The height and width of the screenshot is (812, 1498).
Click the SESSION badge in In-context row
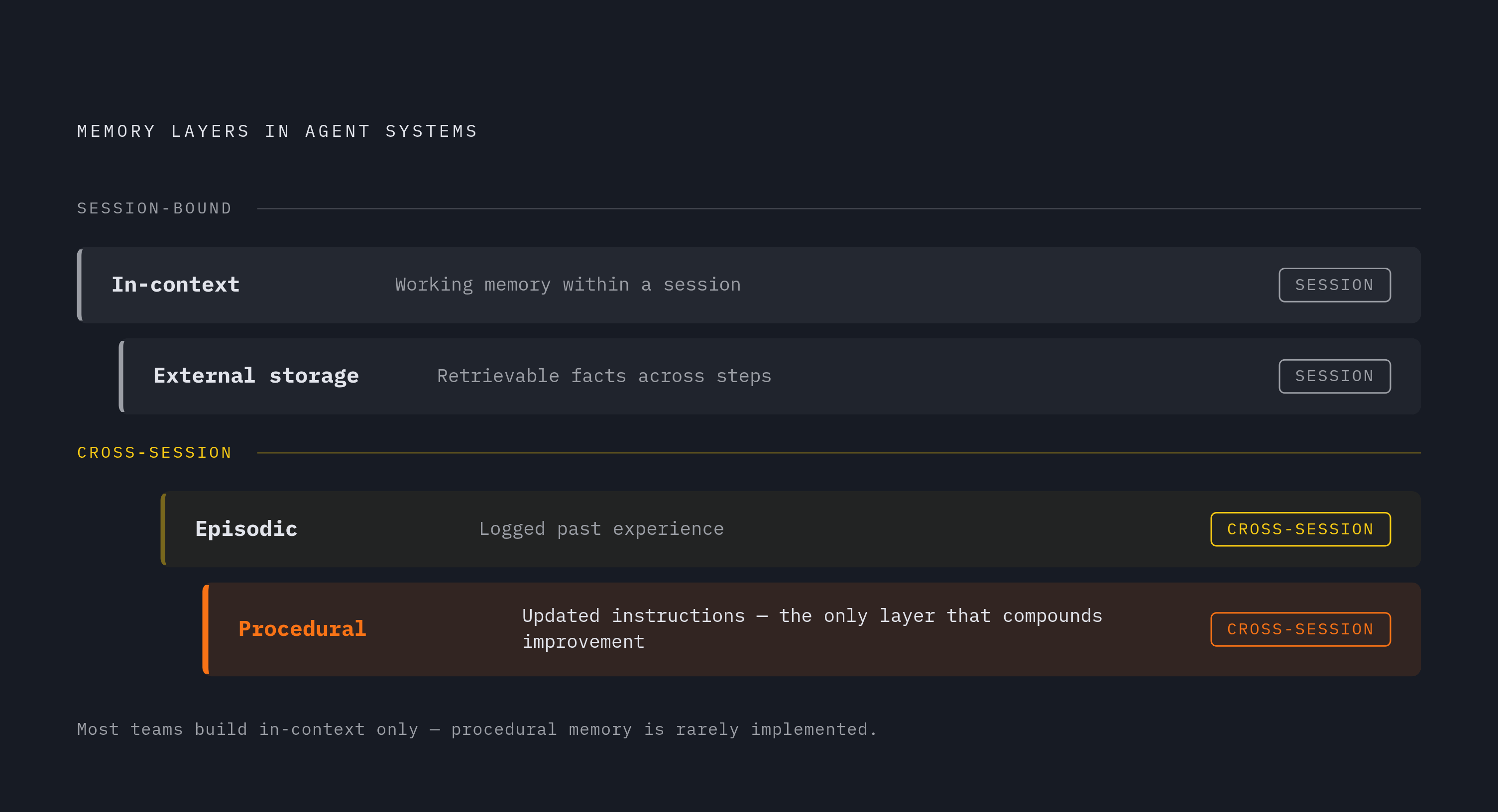click(x=1335, y=285)
